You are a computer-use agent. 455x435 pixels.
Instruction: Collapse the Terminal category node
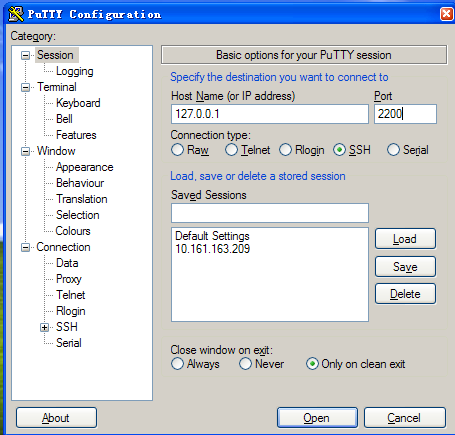click(25, 87)
